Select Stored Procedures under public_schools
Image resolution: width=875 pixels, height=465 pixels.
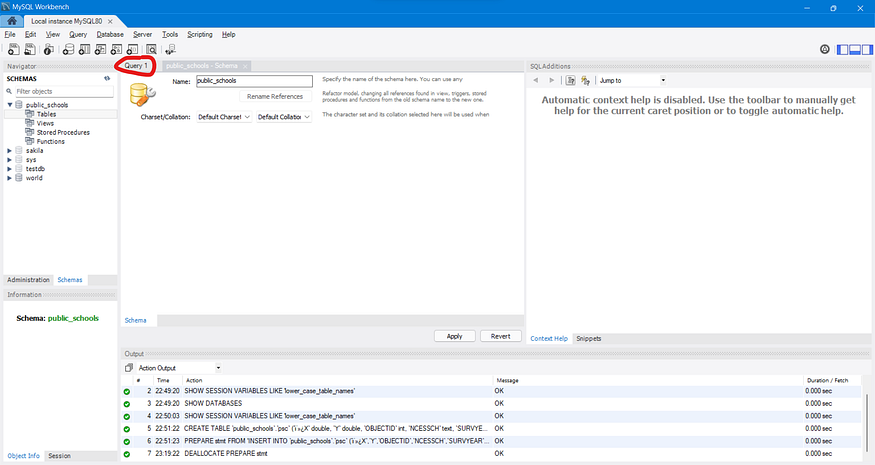pos(63,132)
